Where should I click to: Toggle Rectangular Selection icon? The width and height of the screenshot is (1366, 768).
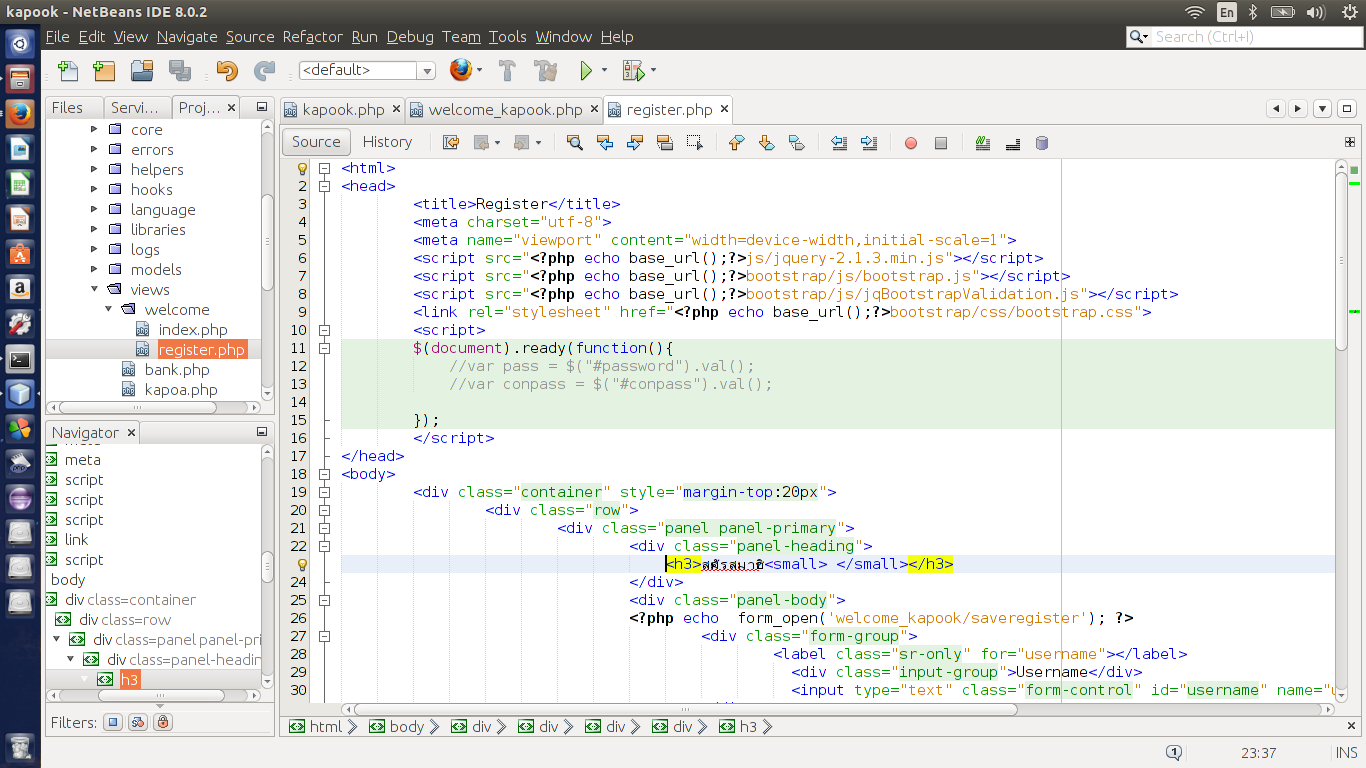coord(694,143)
